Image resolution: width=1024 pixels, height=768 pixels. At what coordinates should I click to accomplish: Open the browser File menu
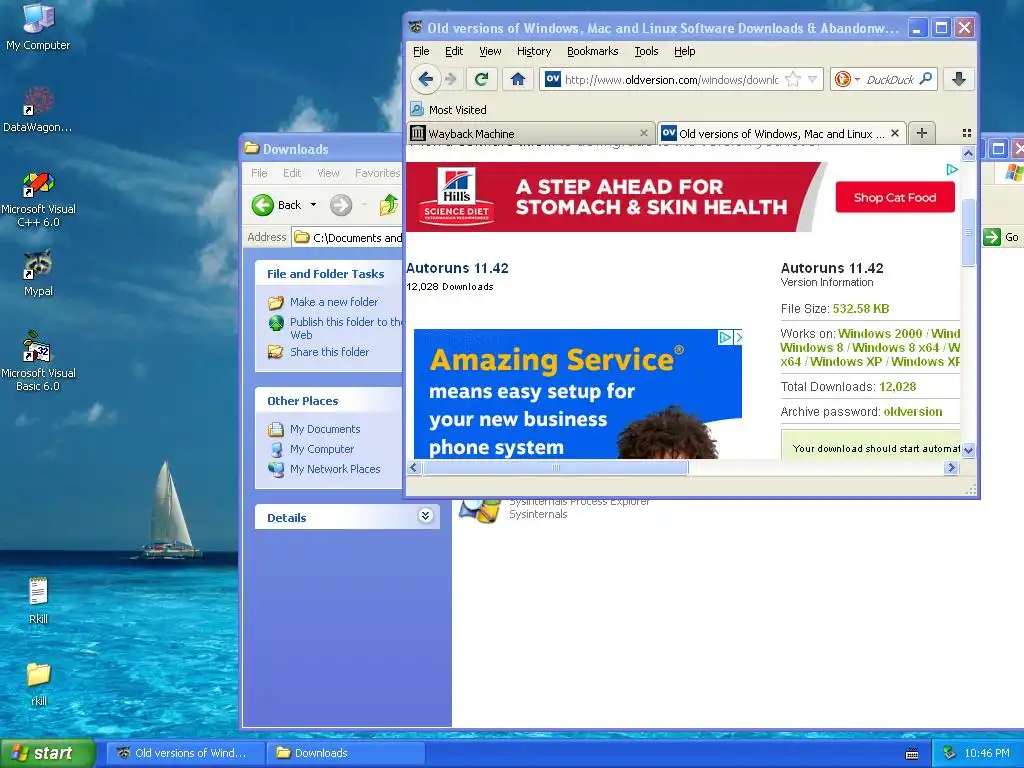421,51
